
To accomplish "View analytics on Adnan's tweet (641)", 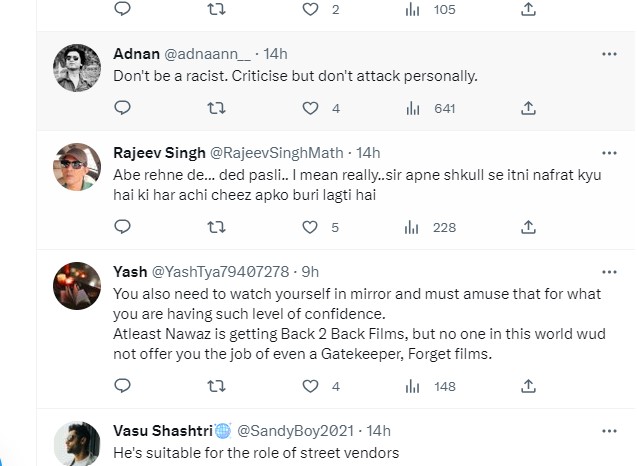I will click(412, 108).
